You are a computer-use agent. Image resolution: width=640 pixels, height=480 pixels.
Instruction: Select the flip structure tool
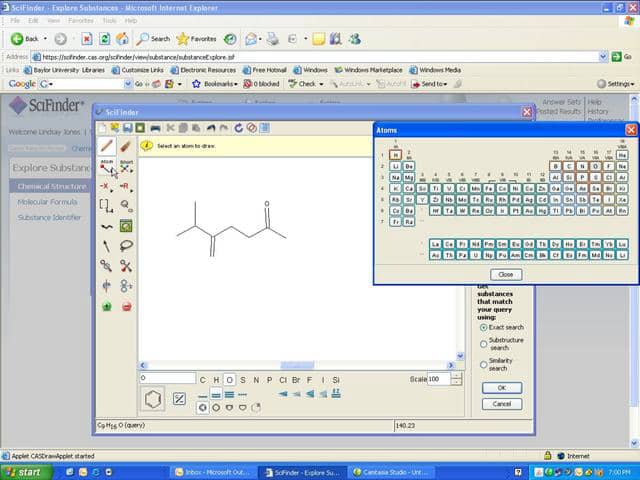106,286
